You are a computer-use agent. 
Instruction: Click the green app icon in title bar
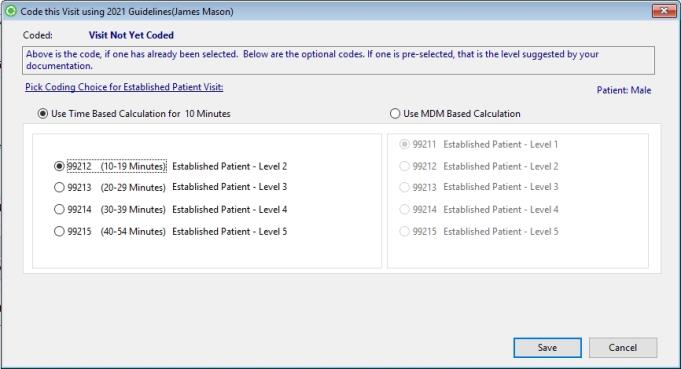pyautogui.click(x=10, y=11)
